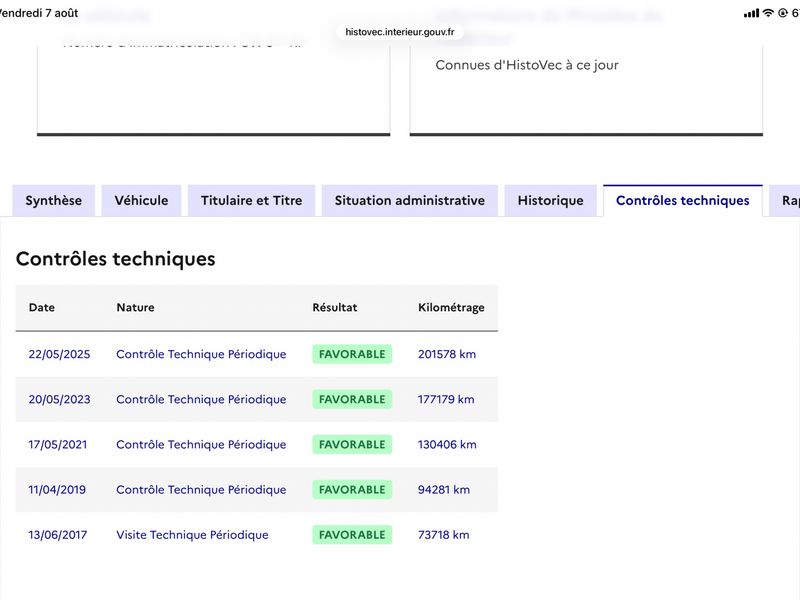Tap the date Vendredi 7 août

[38, 13]
